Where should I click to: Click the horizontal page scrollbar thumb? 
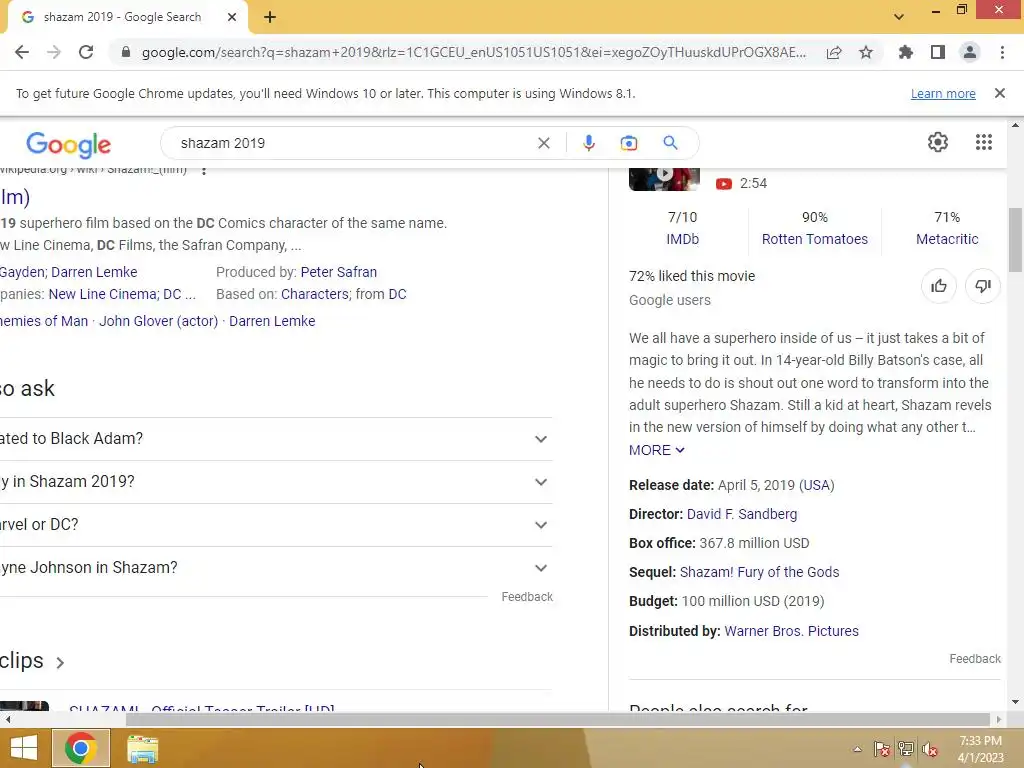pos(557,719)
